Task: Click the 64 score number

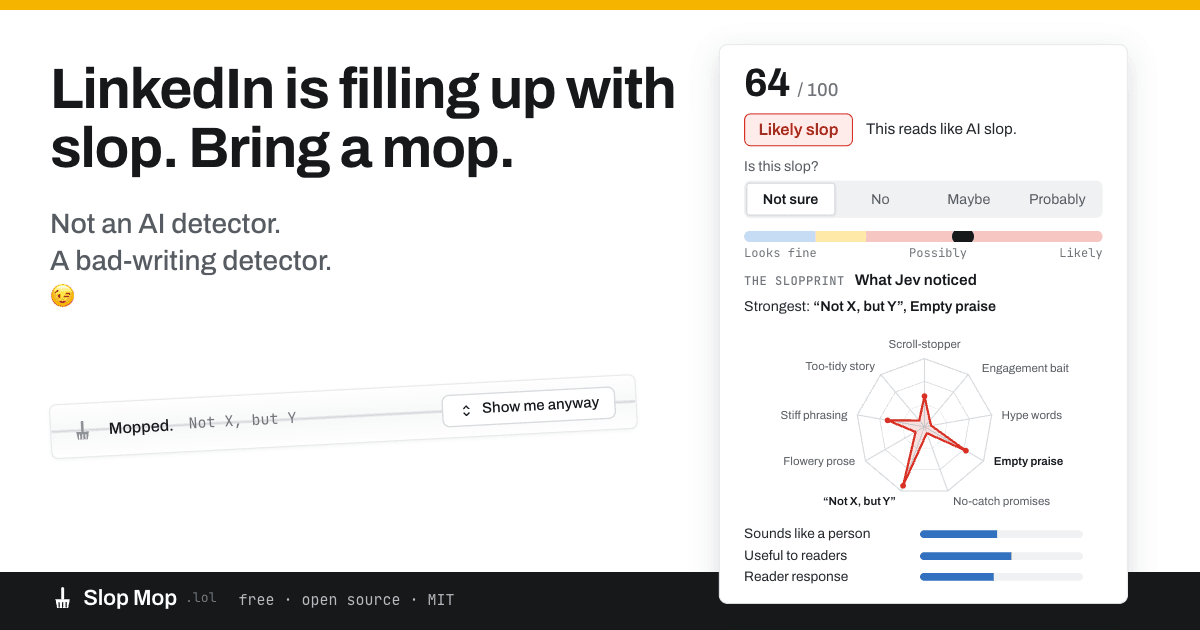Action: click(767, 84)
